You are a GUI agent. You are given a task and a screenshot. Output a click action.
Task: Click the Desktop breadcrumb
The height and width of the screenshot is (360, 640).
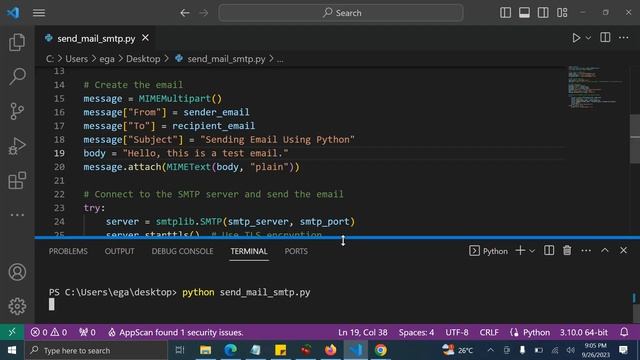click(x=143, y=59)
